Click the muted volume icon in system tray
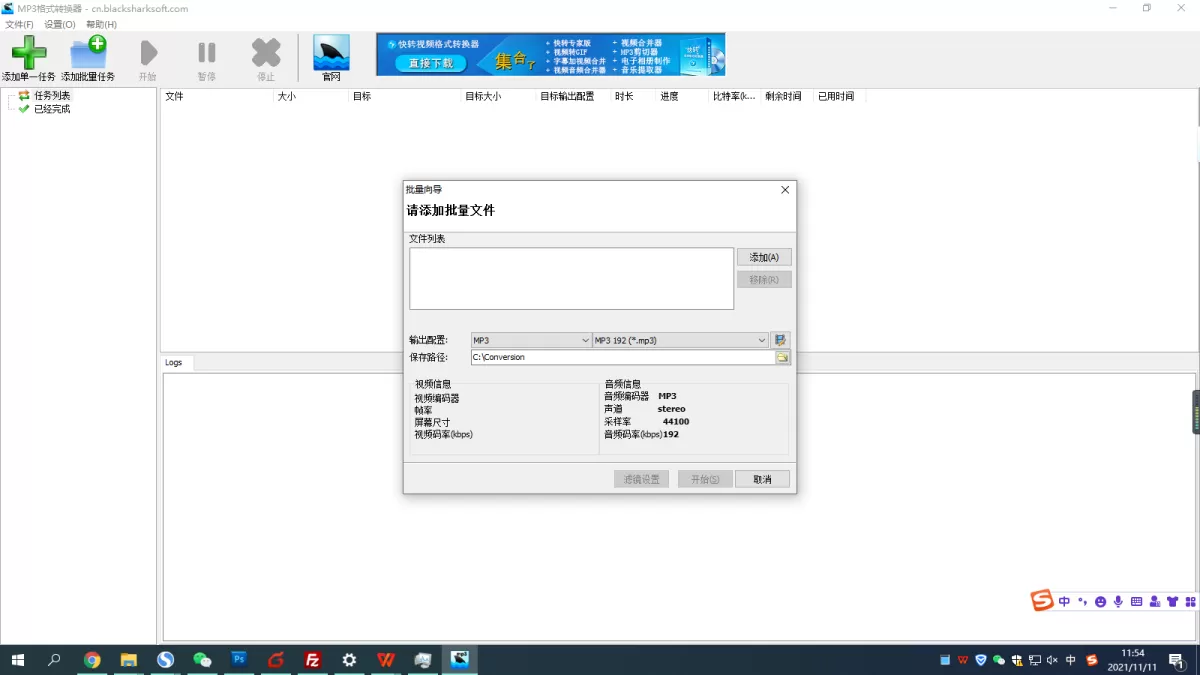This screenshot has width=1200, height=675. coord(1052,660)
